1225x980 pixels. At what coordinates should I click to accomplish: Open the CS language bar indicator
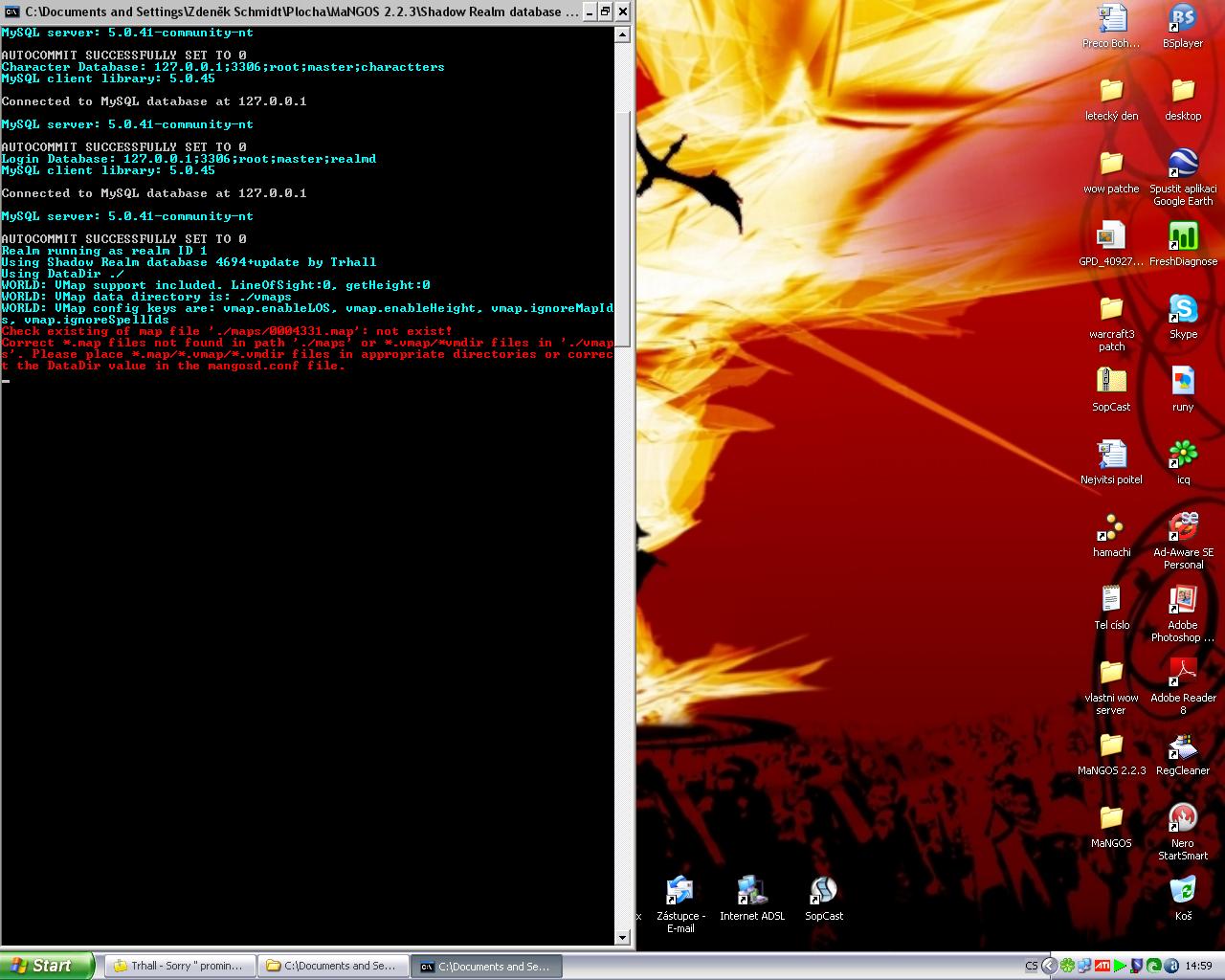(x=1032, y=966)
